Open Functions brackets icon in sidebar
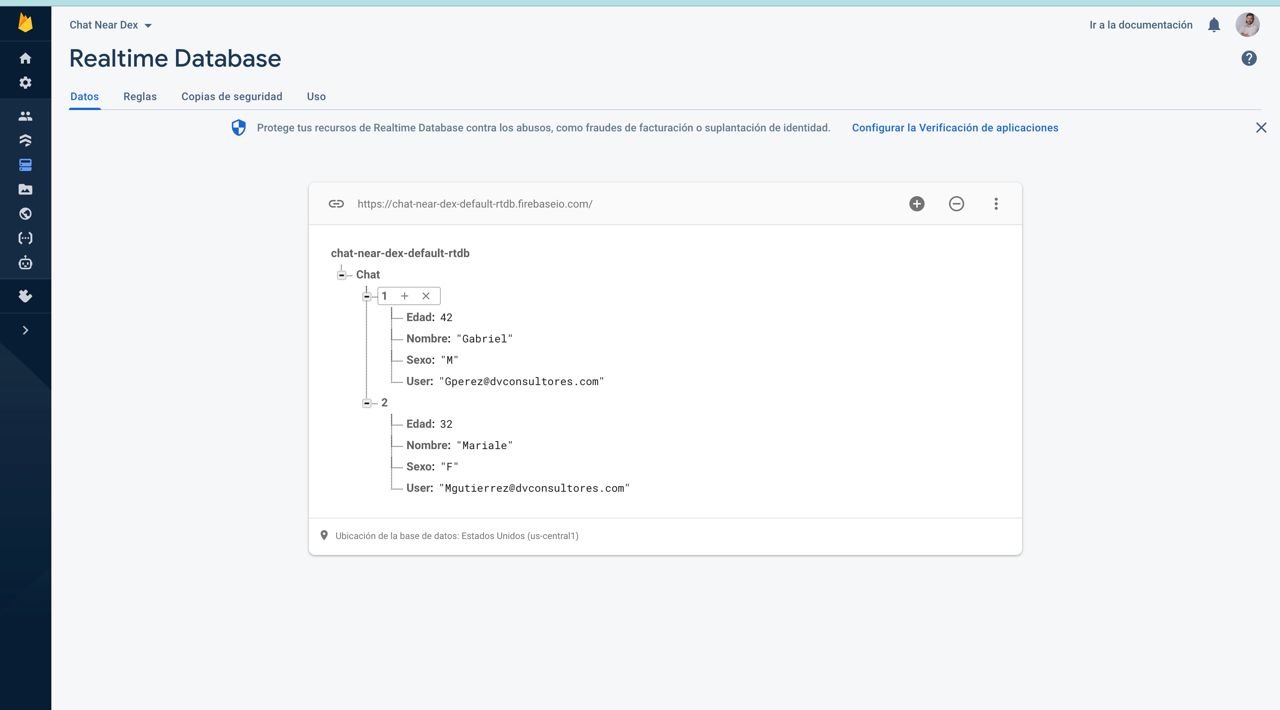The height and width of the screenshot is (710, 1280). coord(25,238)
